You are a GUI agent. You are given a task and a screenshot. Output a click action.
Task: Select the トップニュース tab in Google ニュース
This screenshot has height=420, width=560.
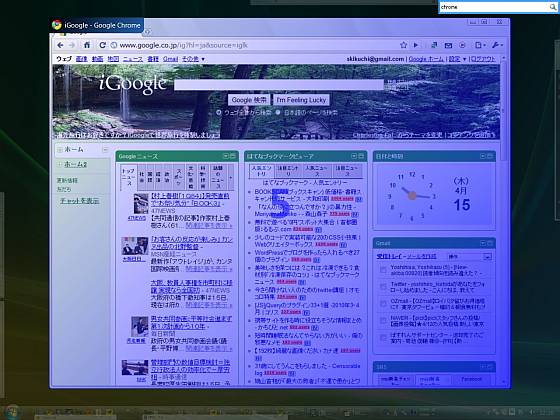pos(129,177)
